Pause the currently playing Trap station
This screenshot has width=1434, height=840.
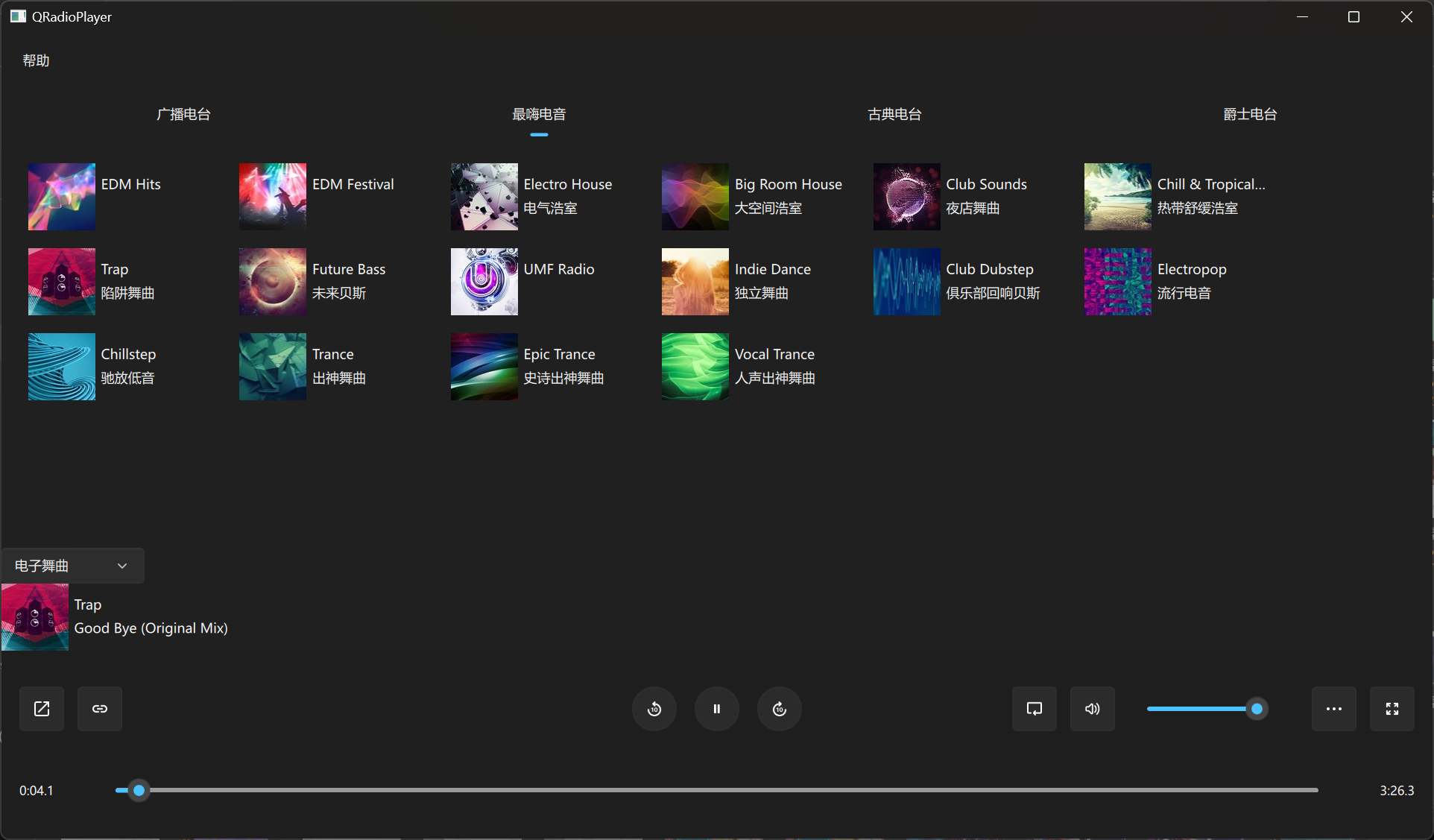point(716,708)
